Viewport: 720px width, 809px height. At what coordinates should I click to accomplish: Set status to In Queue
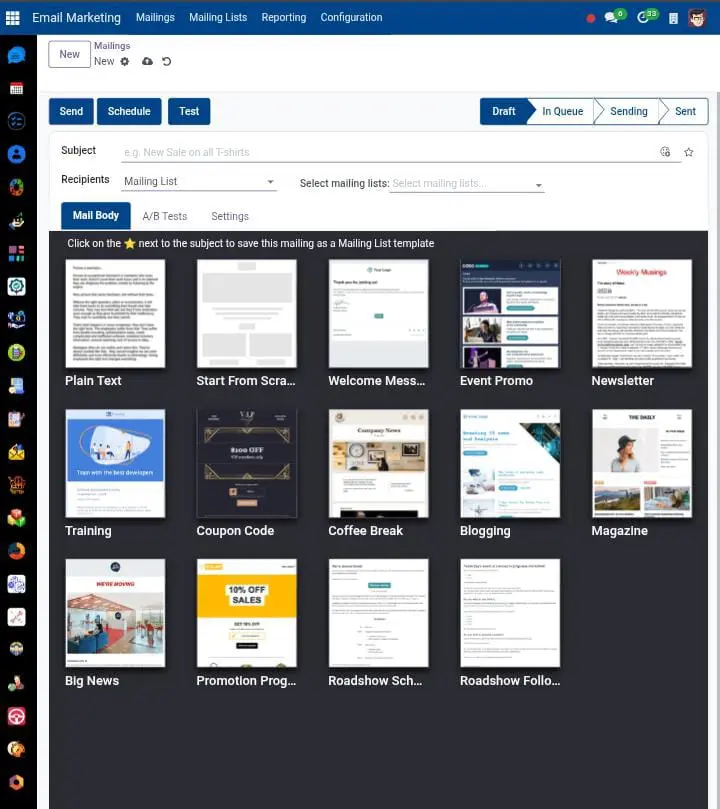point(562,111)
